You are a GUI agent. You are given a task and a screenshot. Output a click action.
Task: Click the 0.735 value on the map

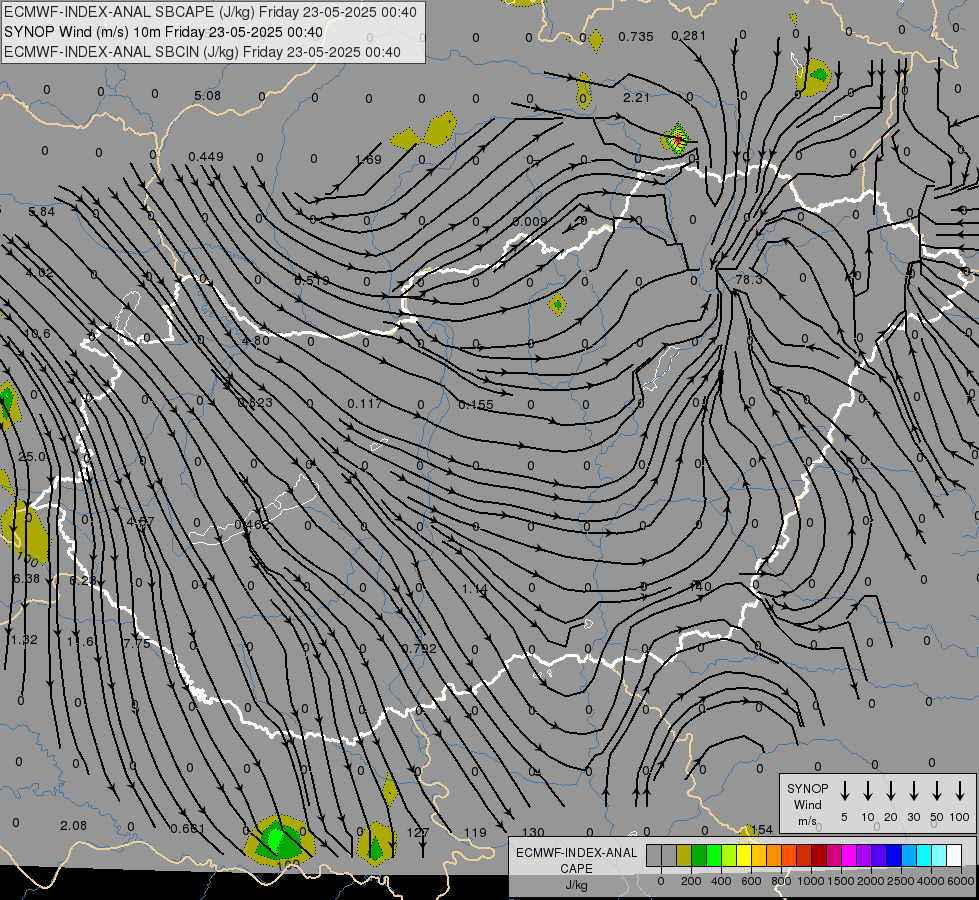[636, 37]
